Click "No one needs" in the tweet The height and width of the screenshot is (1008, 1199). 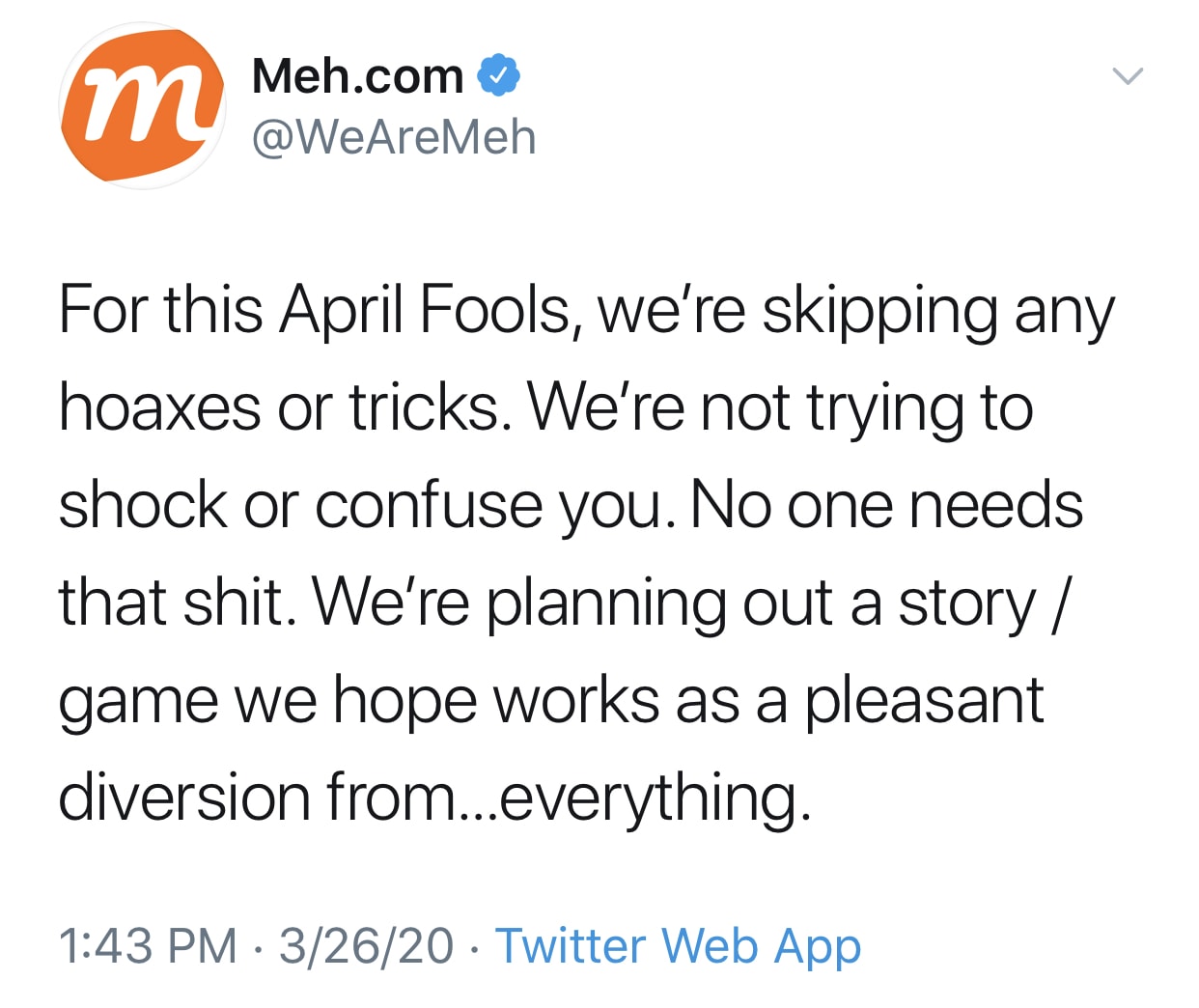pos(887,506)
